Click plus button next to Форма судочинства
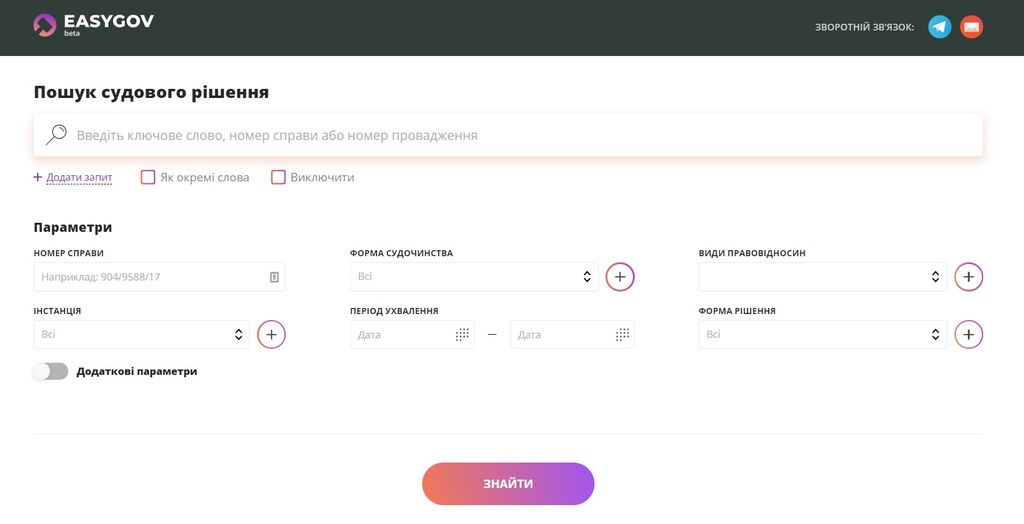The height and width of the screenshot is (524, 1024). (x=620, y=277)
